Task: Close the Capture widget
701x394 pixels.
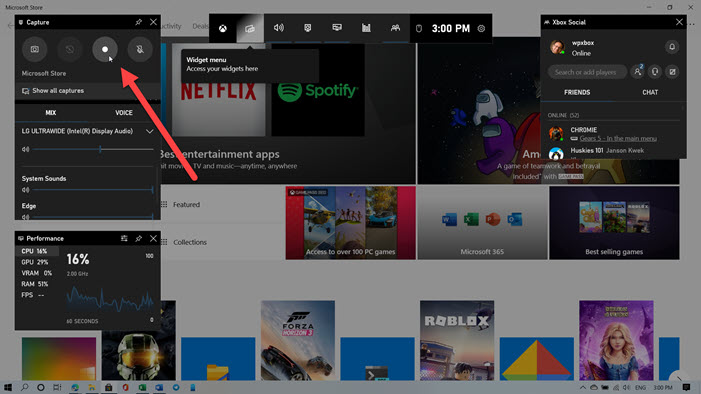Action: (153, 22)
